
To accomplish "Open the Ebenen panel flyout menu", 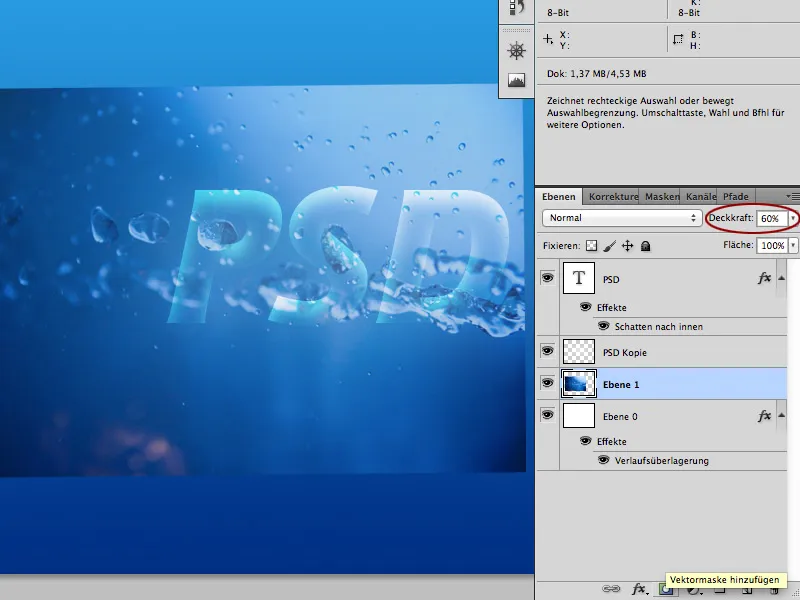I will pos(792,196).
